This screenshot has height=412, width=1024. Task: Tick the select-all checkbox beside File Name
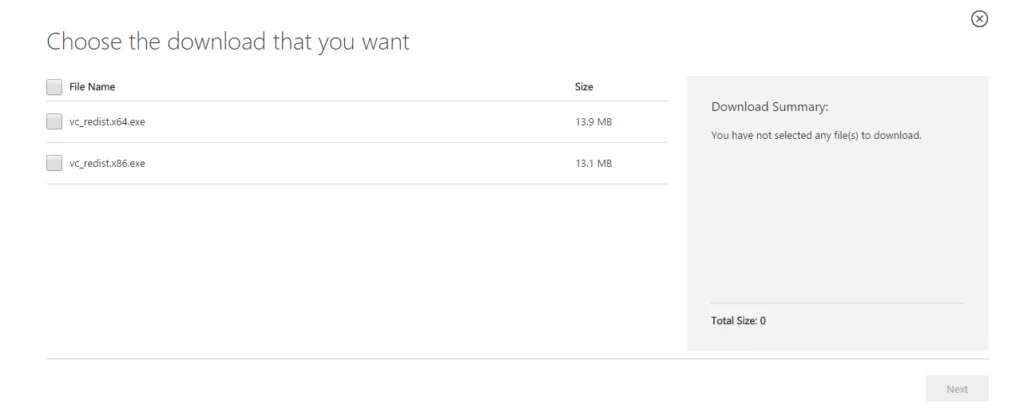click(54, 87)
